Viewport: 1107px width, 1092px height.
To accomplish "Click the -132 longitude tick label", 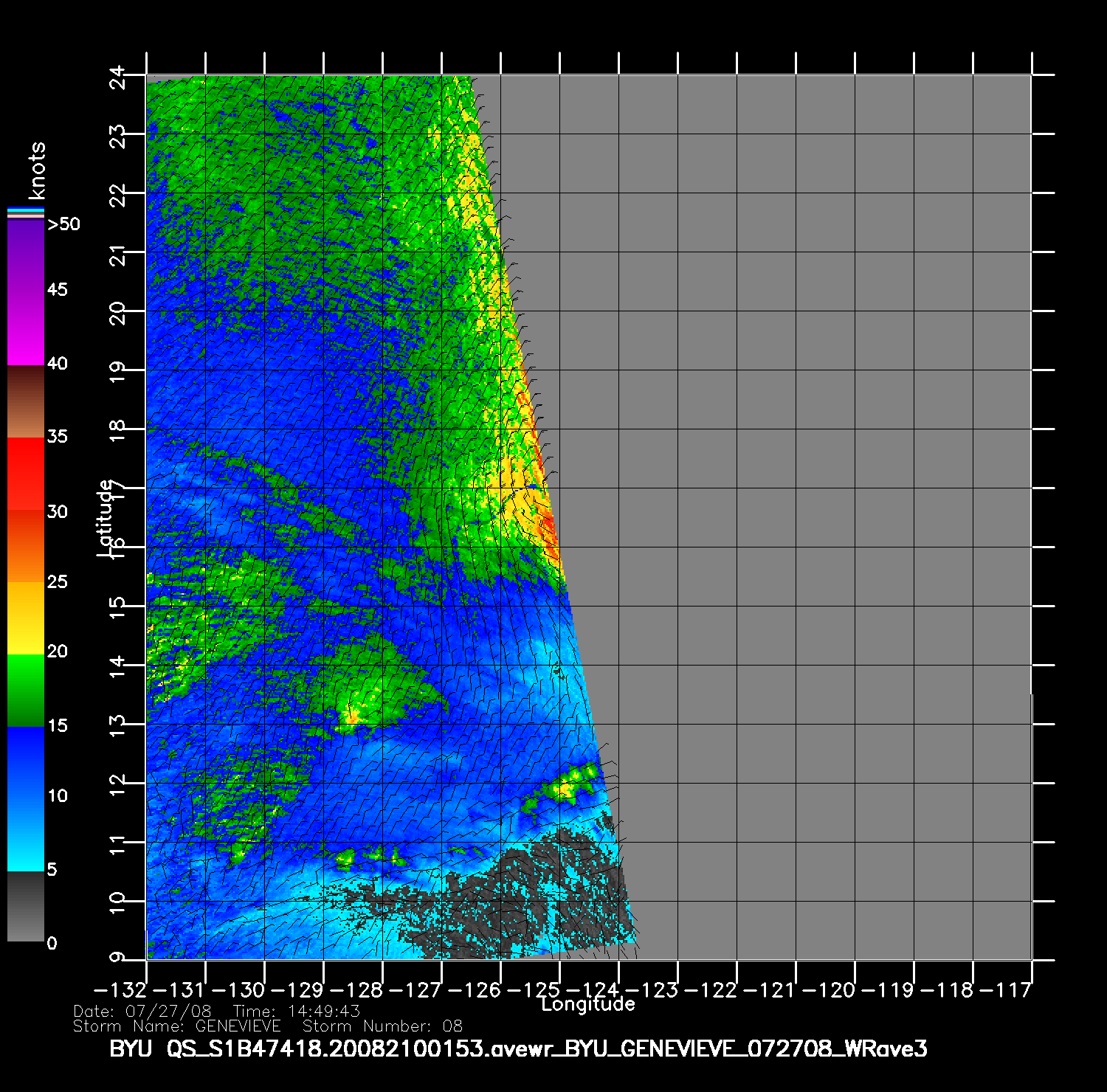I will (x=121, y=990).
